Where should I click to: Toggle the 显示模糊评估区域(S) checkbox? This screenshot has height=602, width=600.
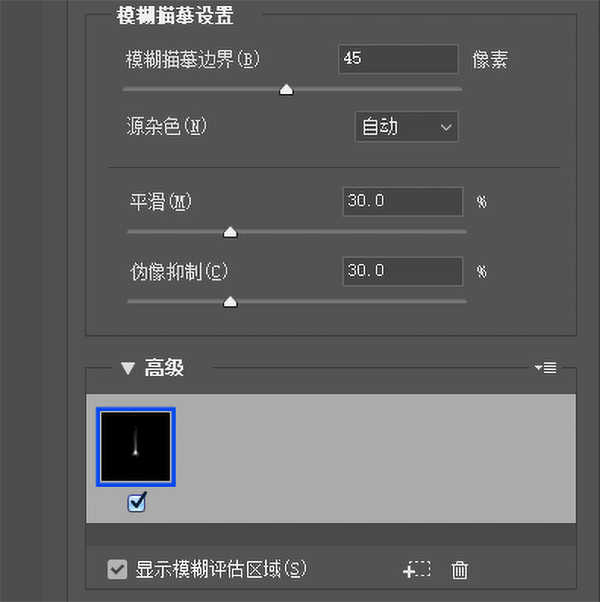(117, 569)
